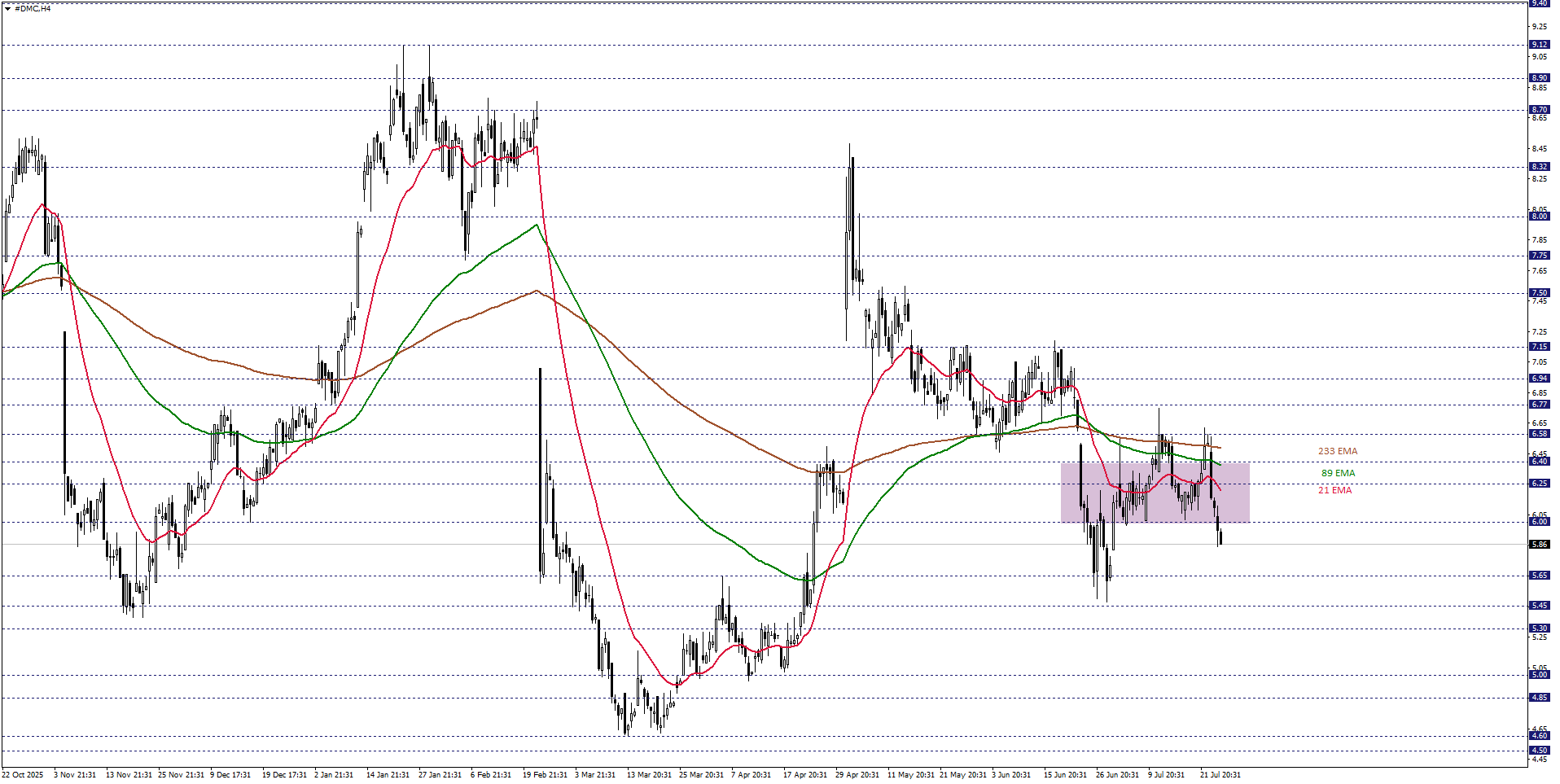Viewport: 1560px width, 784px height.
Task: Click the 21 Jul 20:31 time axis label
Action: click(x=1220, y=775)
